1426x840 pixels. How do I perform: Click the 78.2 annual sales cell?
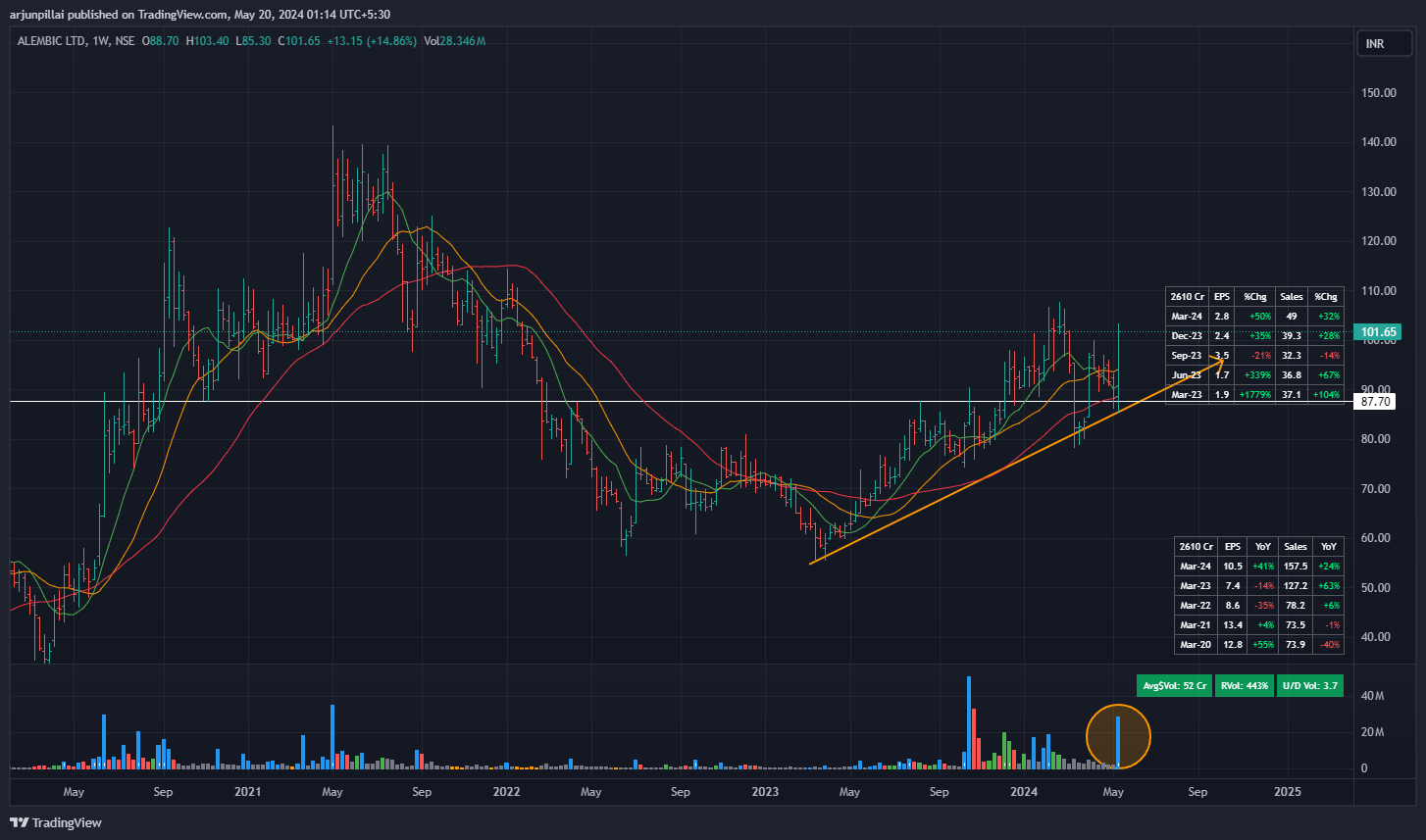(x=1296, y=605)
